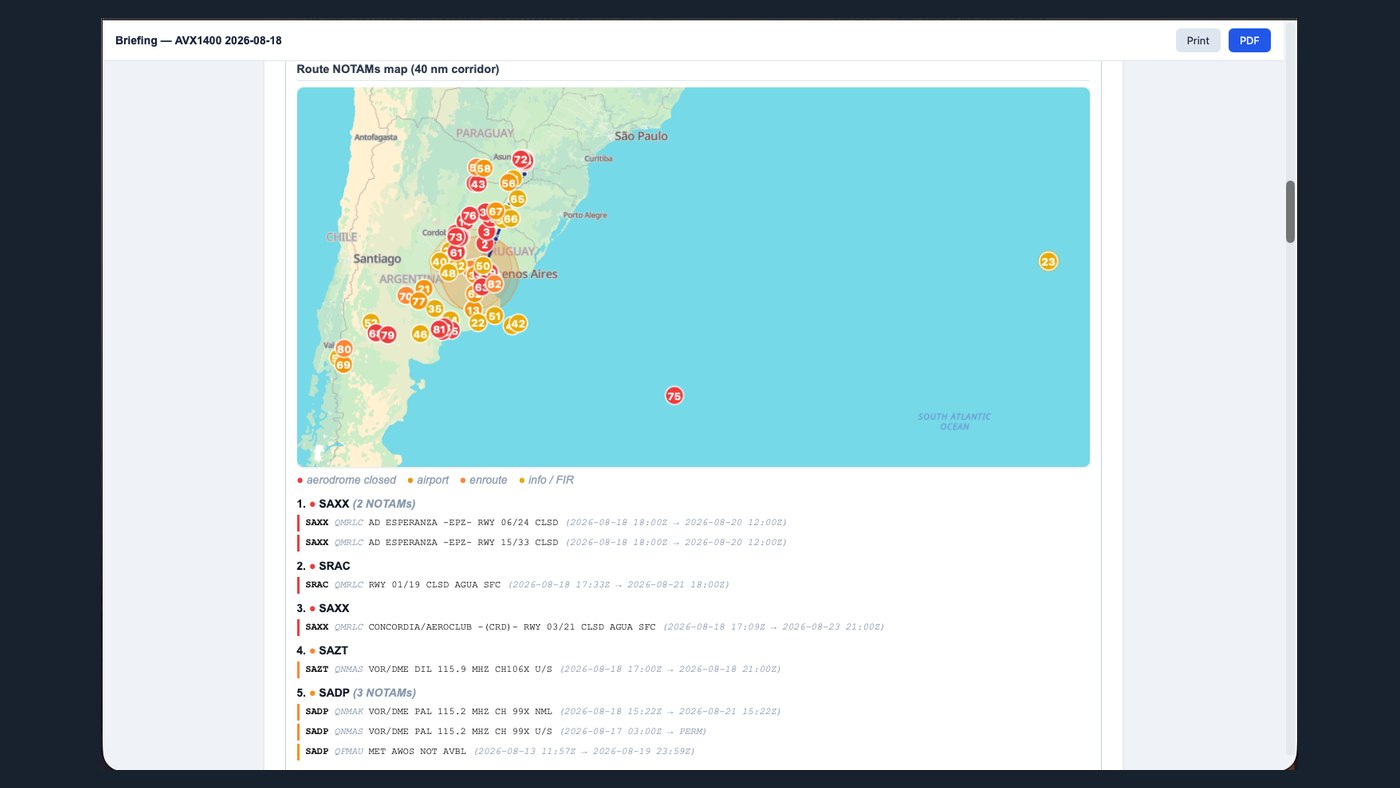
Task: Select map marker 77
Action: pyautogui.click(x=419, y=302)
